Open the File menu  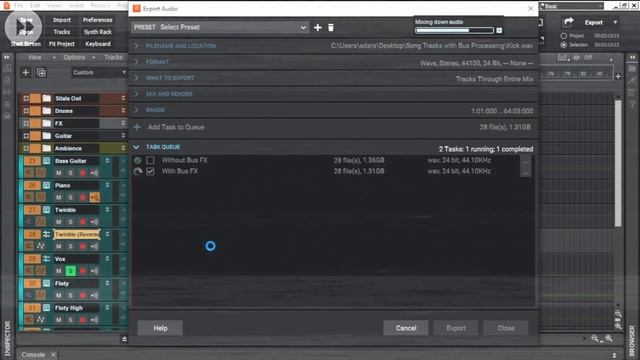pyautogui.click(x=19, y=6)
